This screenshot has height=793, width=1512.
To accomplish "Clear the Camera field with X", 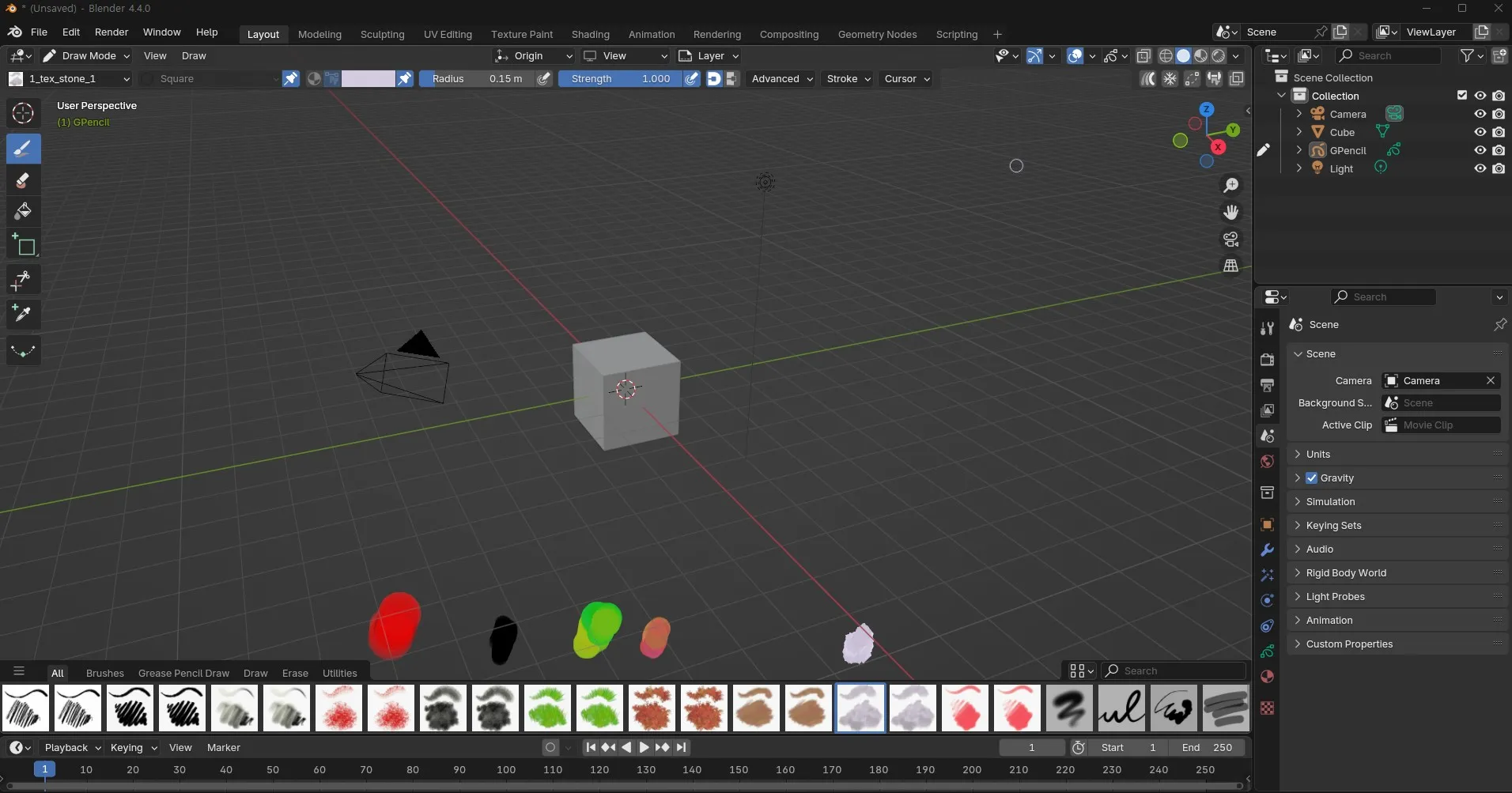I will coord(1491,380).
